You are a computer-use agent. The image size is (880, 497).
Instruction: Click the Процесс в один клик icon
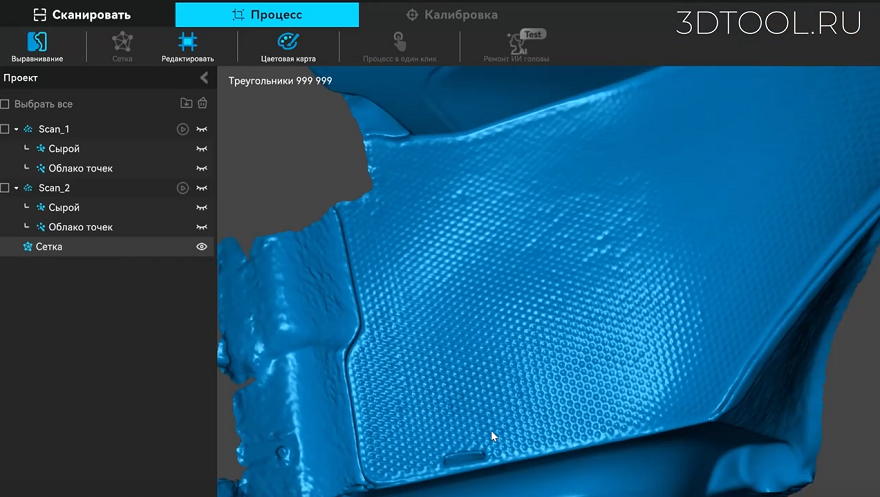[399, 47]
